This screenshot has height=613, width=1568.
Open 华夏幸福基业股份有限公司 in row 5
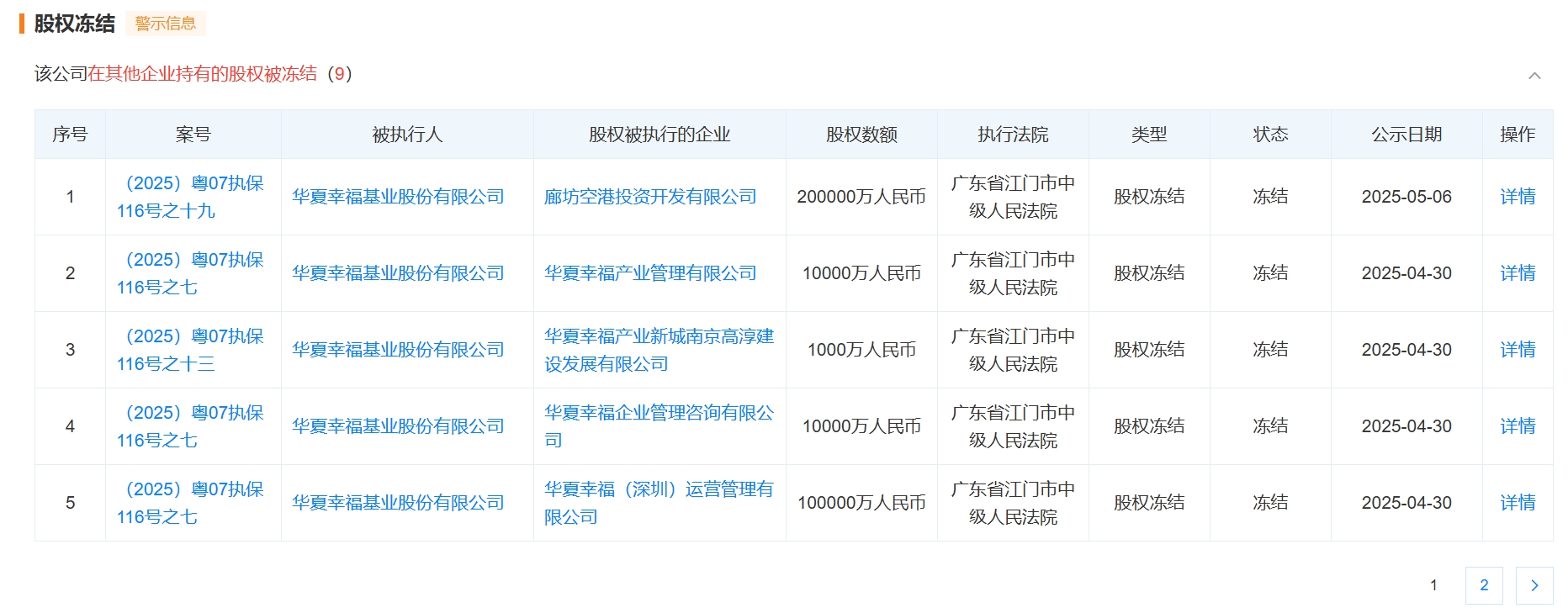point(398,503)
